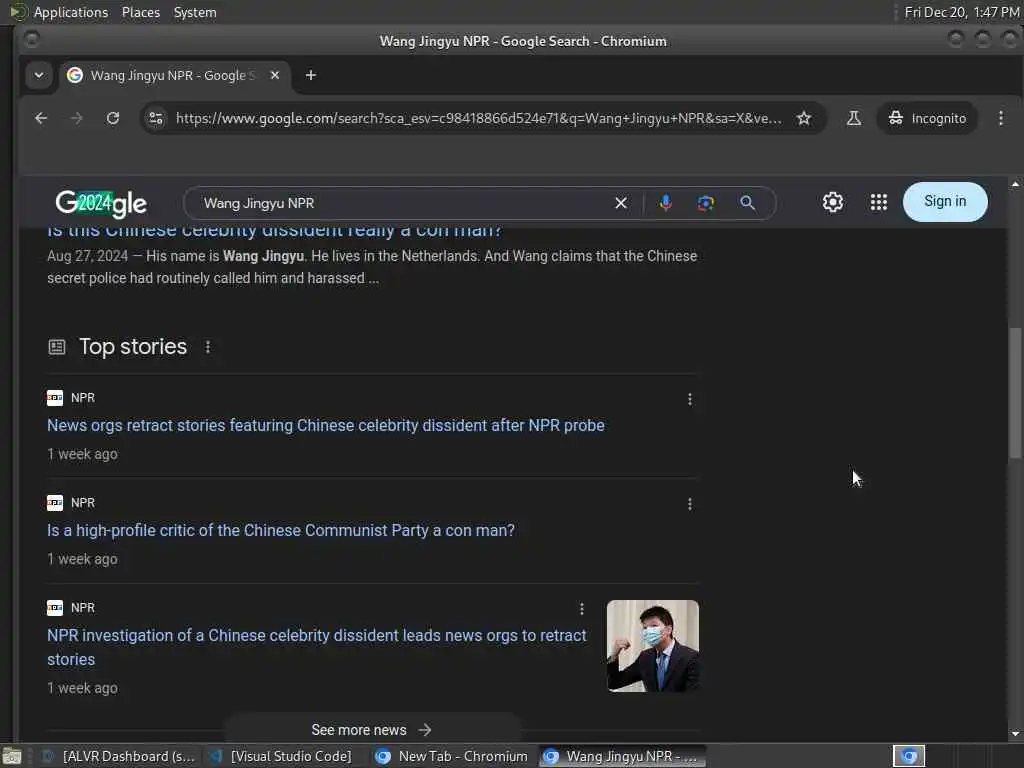
Task: Switch to Visual Studio Code taskbar window
Action: tap(283, 756)
